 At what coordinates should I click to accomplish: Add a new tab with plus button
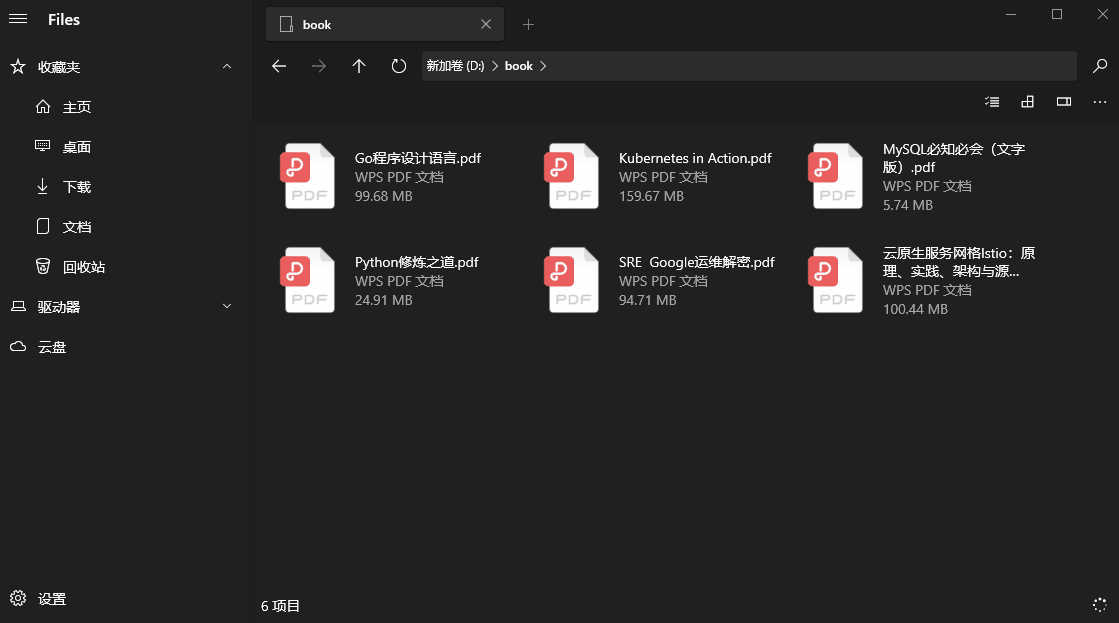[x=528, y=25]
